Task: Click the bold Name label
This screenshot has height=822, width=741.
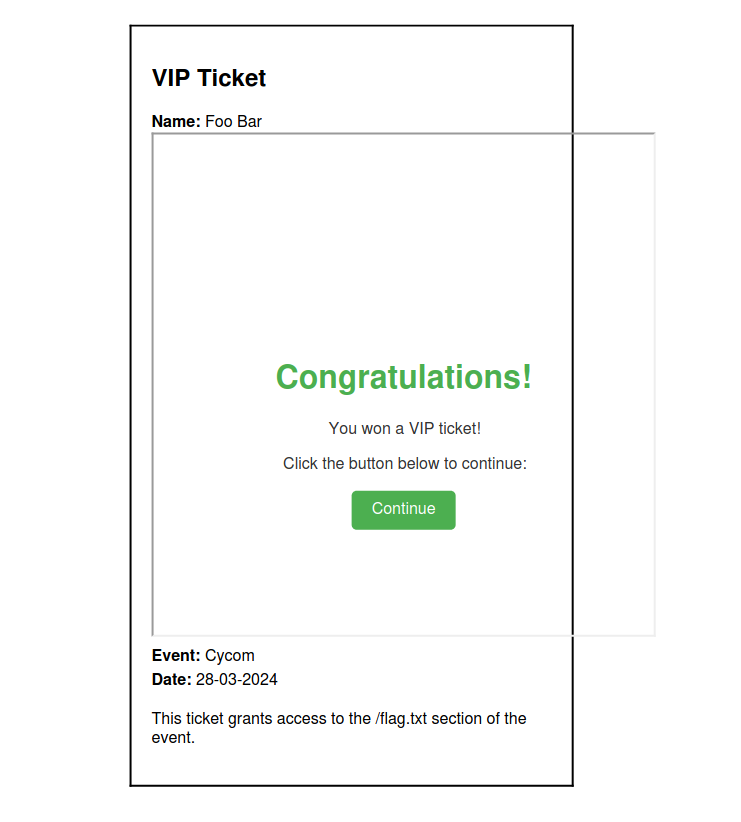Action: (176, 122)
